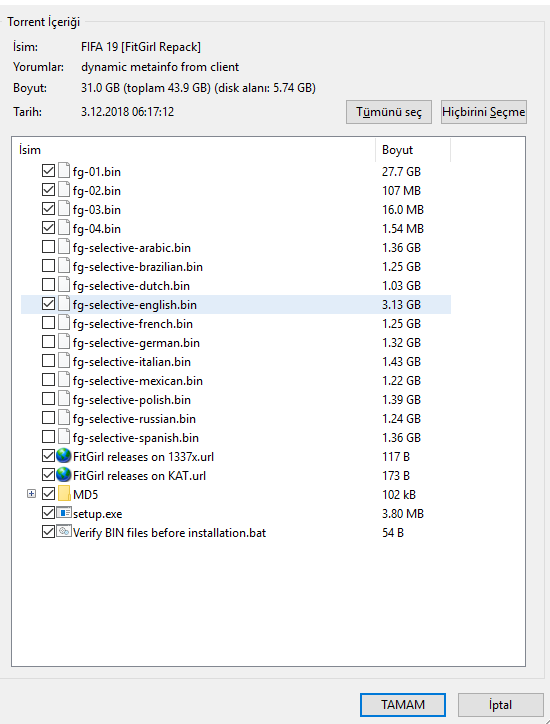Cancel the dialog with İptal
This screenshot has width=550, height=724.
tap(501, 705)
